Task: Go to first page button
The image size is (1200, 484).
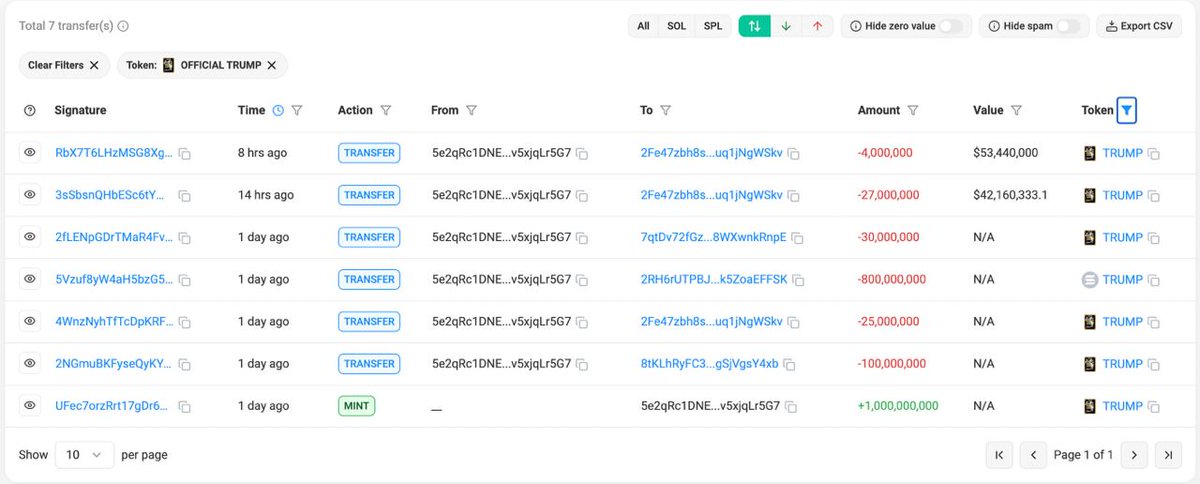Action: (999, 455)
